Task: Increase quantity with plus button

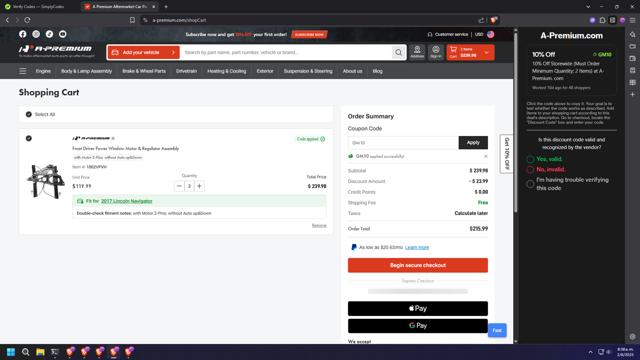Action: click(200, 186)
